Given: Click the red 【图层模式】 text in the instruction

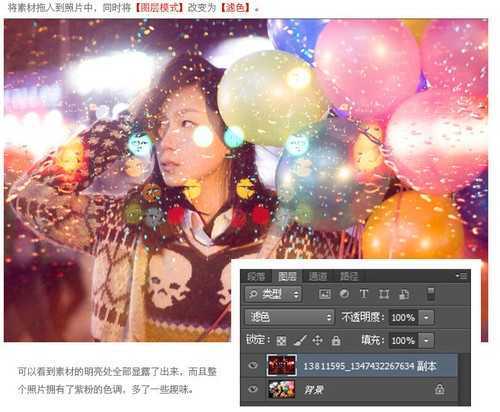Looking at the screenshot, I should coord(159,7).
